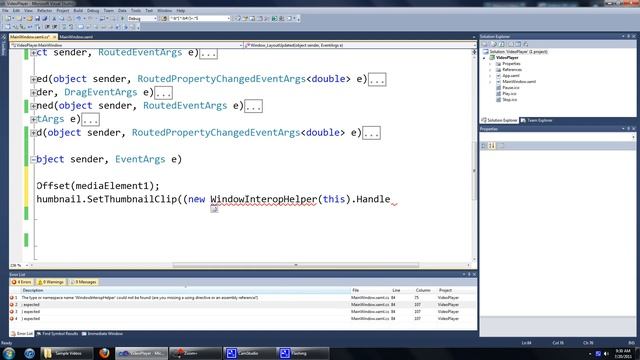Viewport: 640px width, 360px height.
Task: Expand the Properties folder in Solution Explorer
Action: (x=490, y=64)
